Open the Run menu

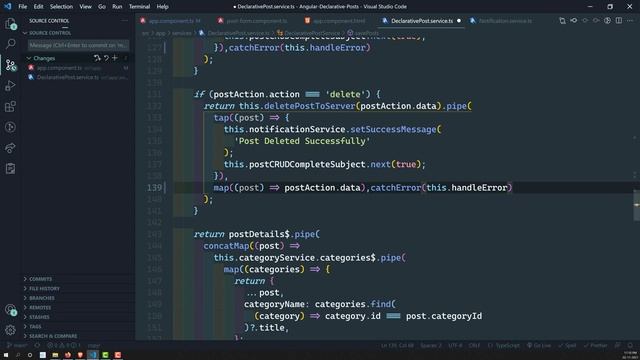[117, 7]
